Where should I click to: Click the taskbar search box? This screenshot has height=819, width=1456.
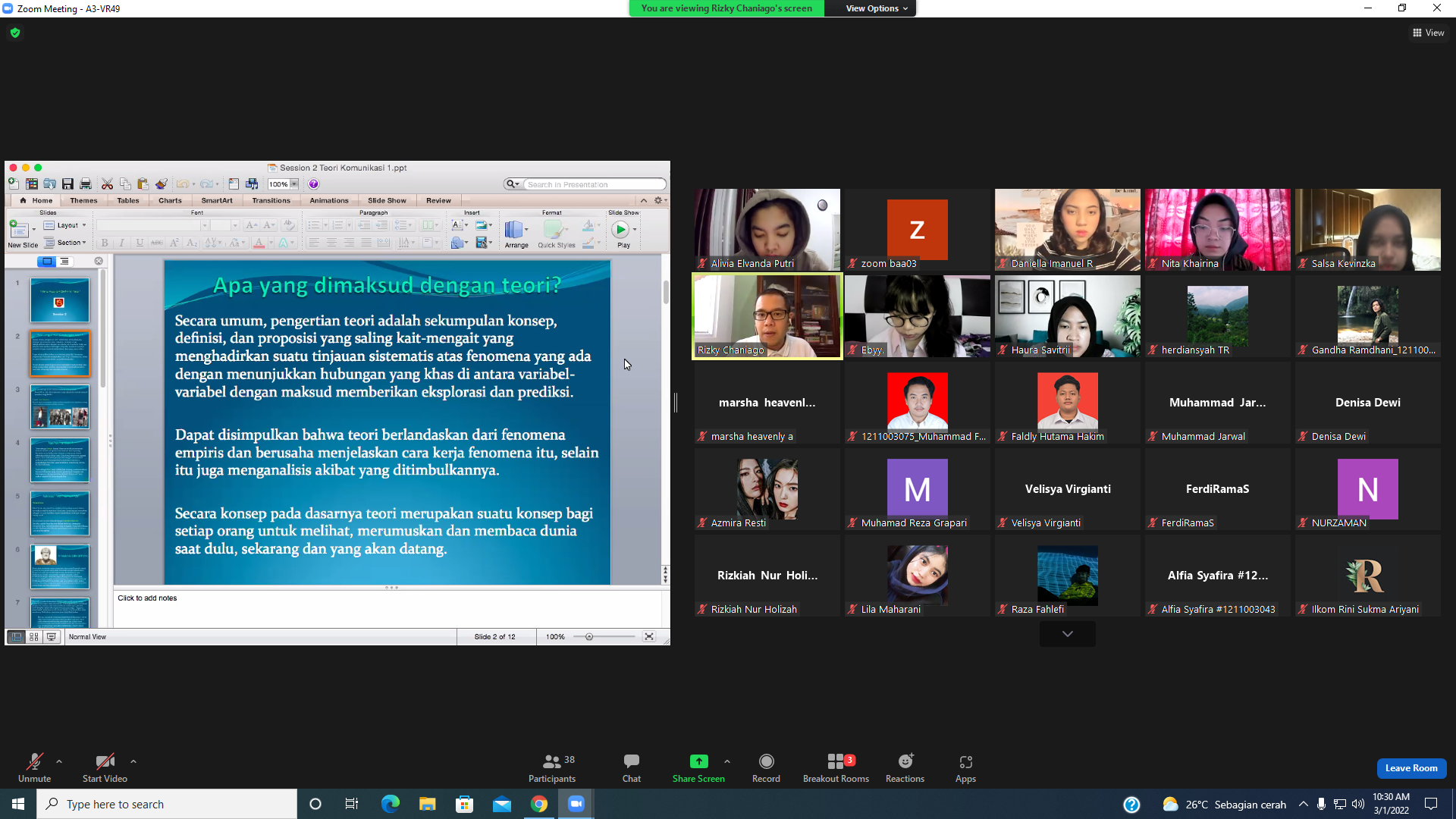click(x=167, y=804)
